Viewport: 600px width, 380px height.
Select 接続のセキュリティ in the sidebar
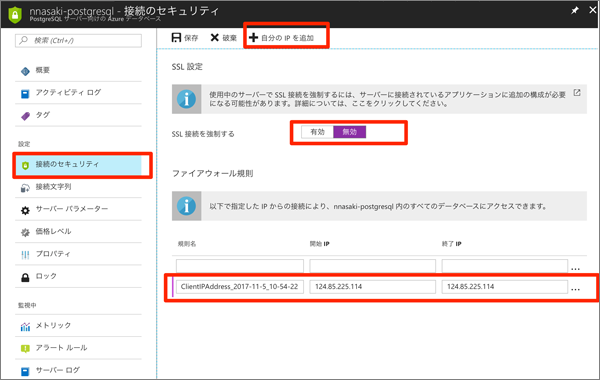pos(78,165)
